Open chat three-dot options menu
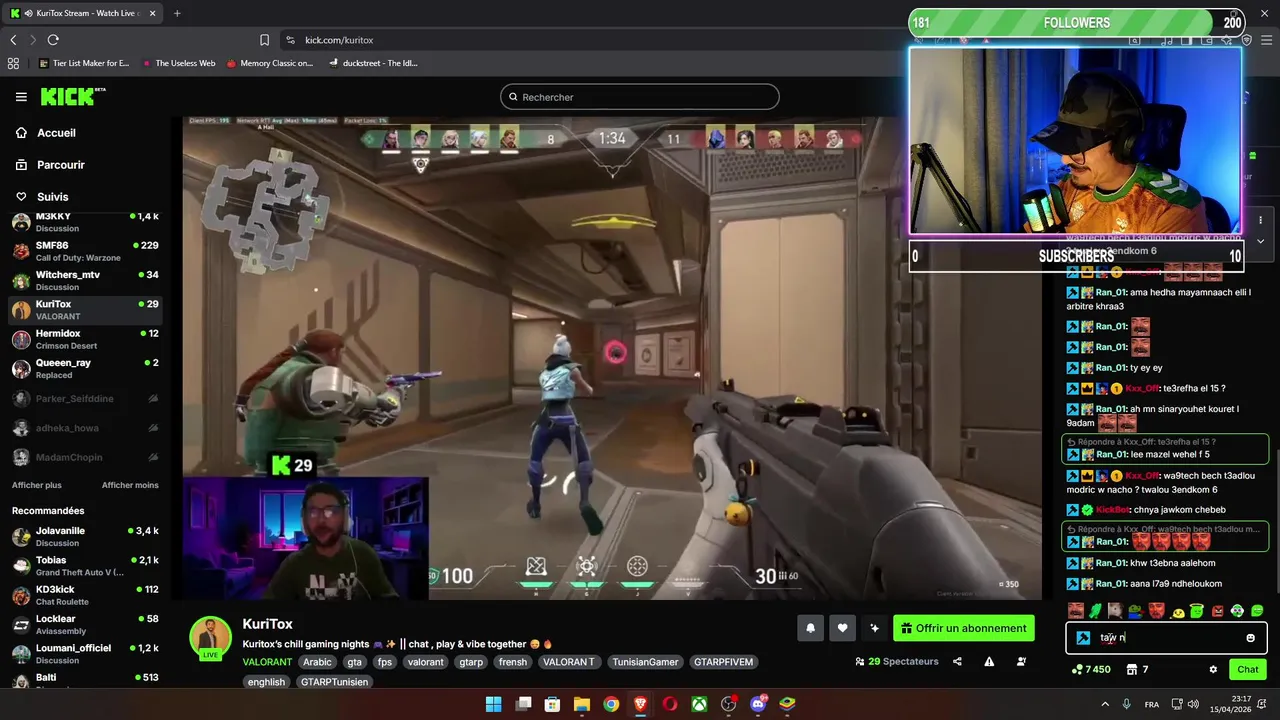Image resolution: width=1280 pixels, height=720 pixels. 1260,220
